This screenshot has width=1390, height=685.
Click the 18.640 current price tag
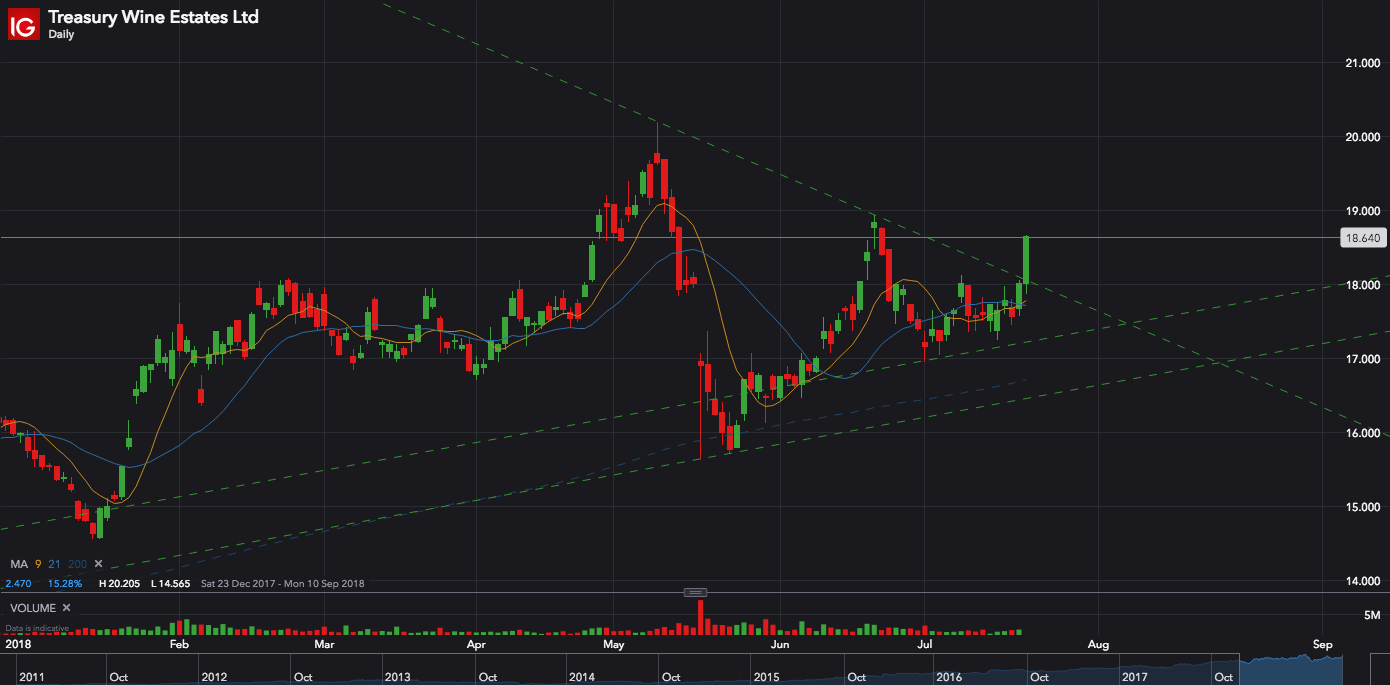1362,238
